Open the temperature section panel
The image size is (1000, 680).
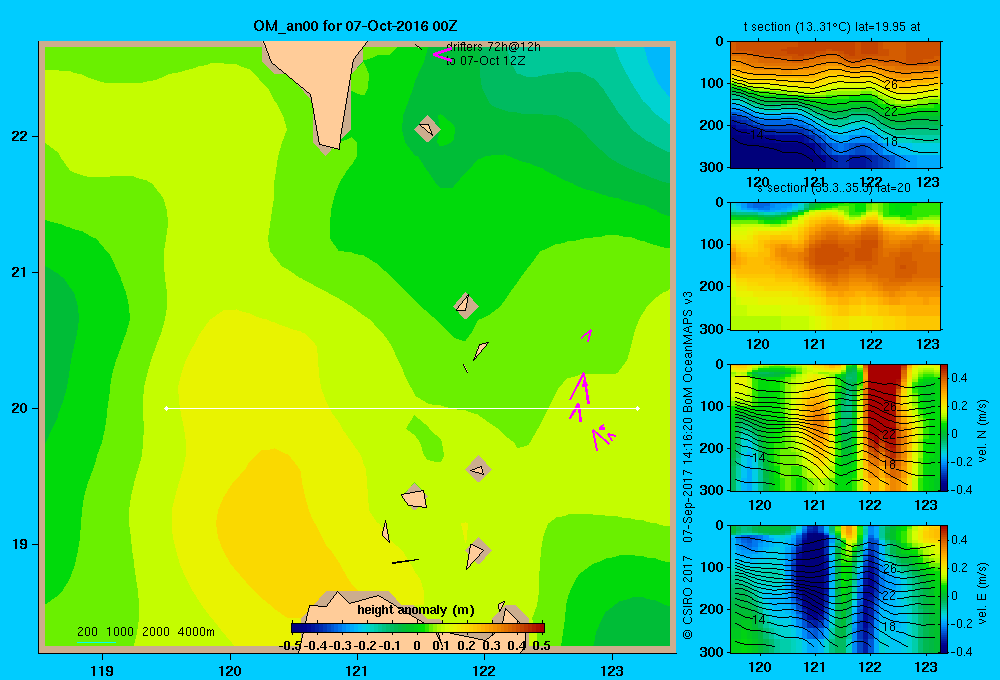click(835, 105)
